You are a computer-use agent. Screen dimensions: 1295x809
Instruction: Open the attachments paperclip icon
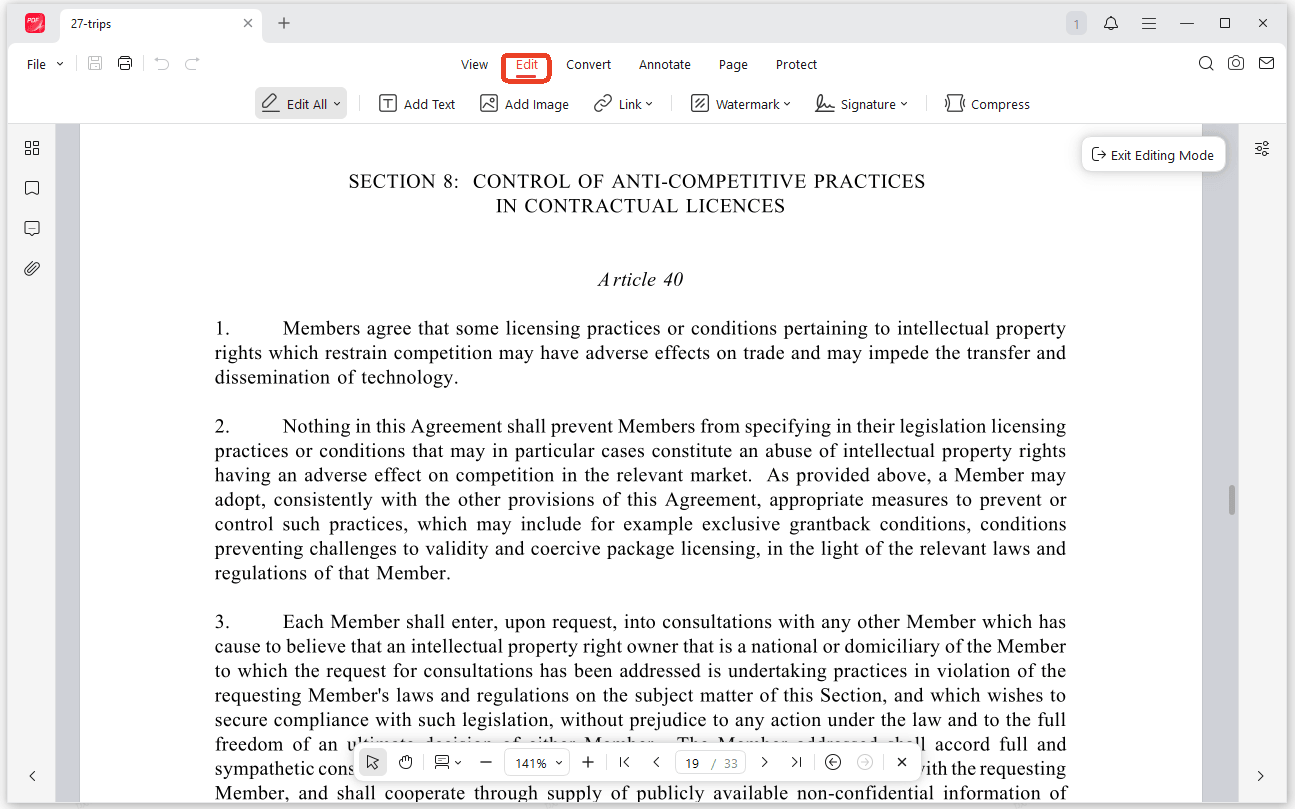coord(32,269)
